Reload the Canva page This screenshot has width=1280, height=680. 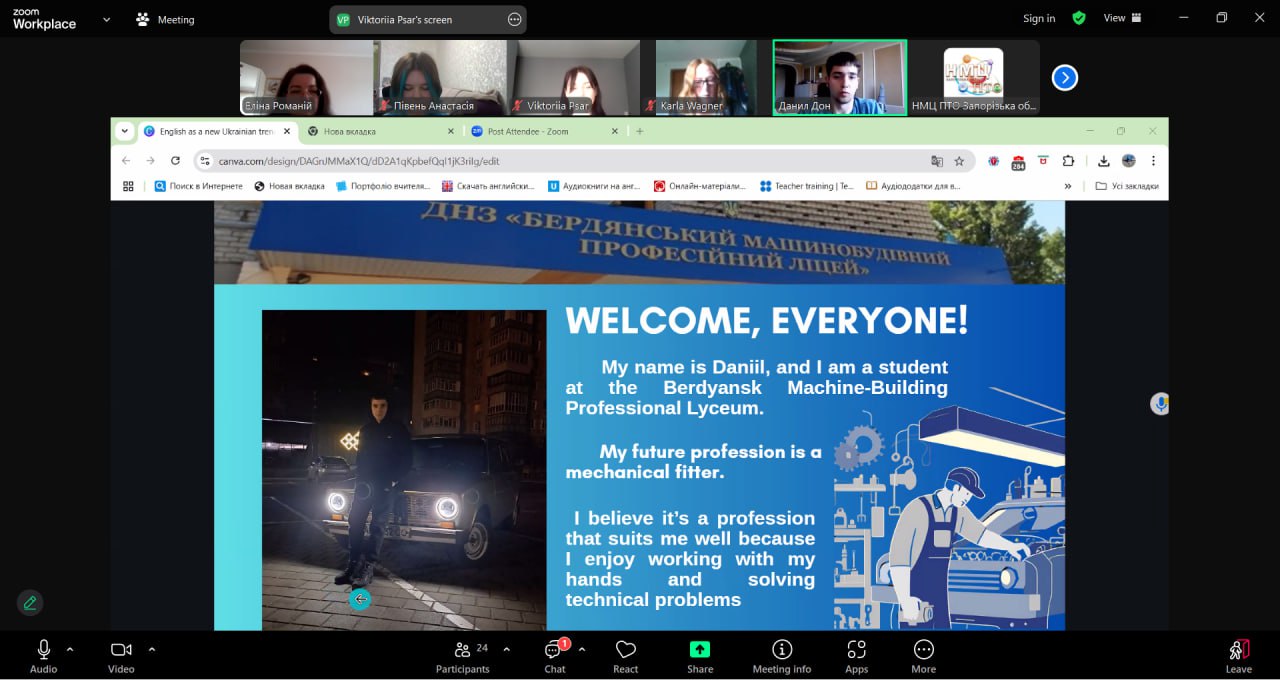click(175, 161)
